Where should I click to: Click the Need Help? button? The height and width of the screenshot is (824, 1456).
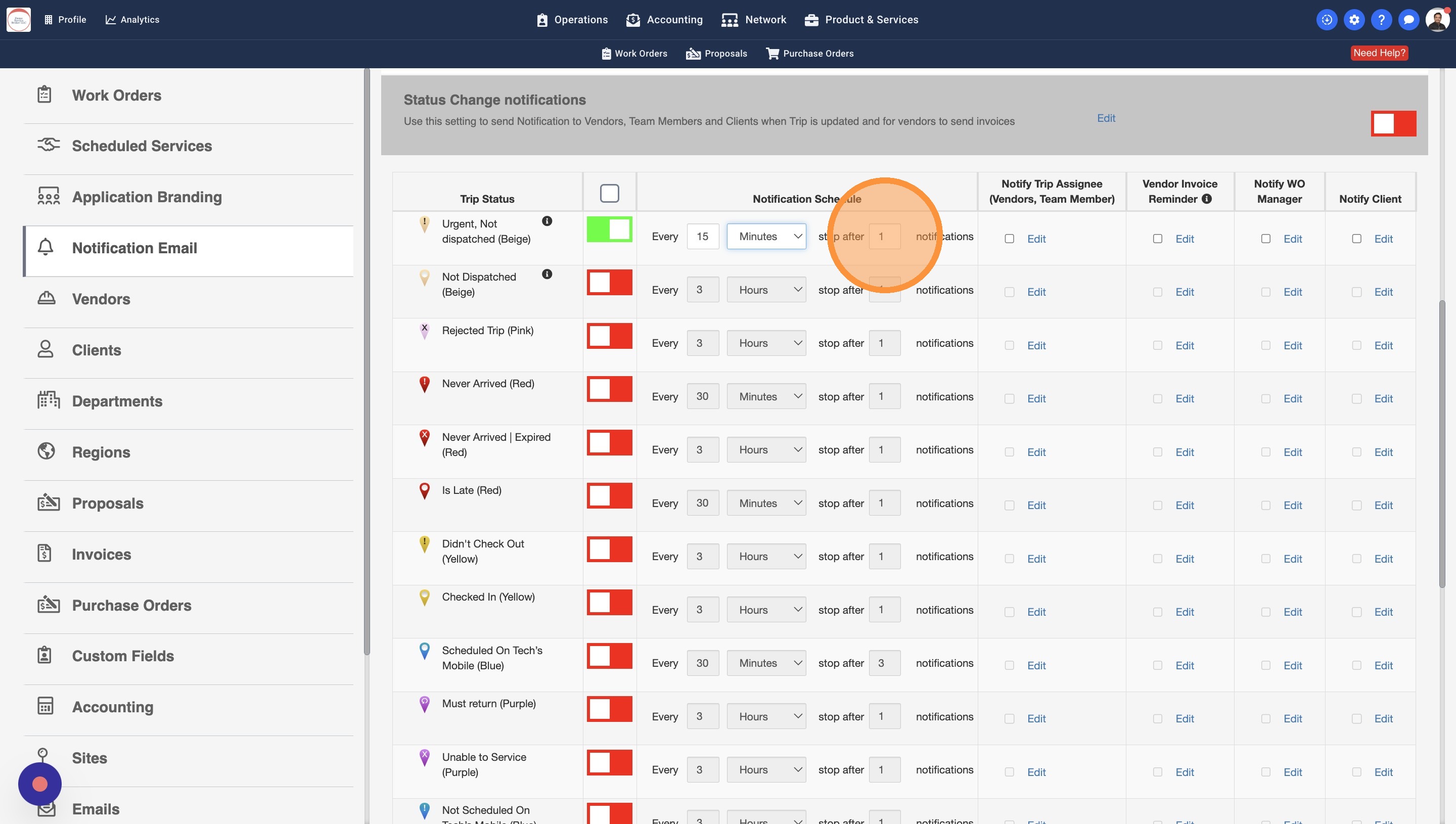[x=1379, y=53]
